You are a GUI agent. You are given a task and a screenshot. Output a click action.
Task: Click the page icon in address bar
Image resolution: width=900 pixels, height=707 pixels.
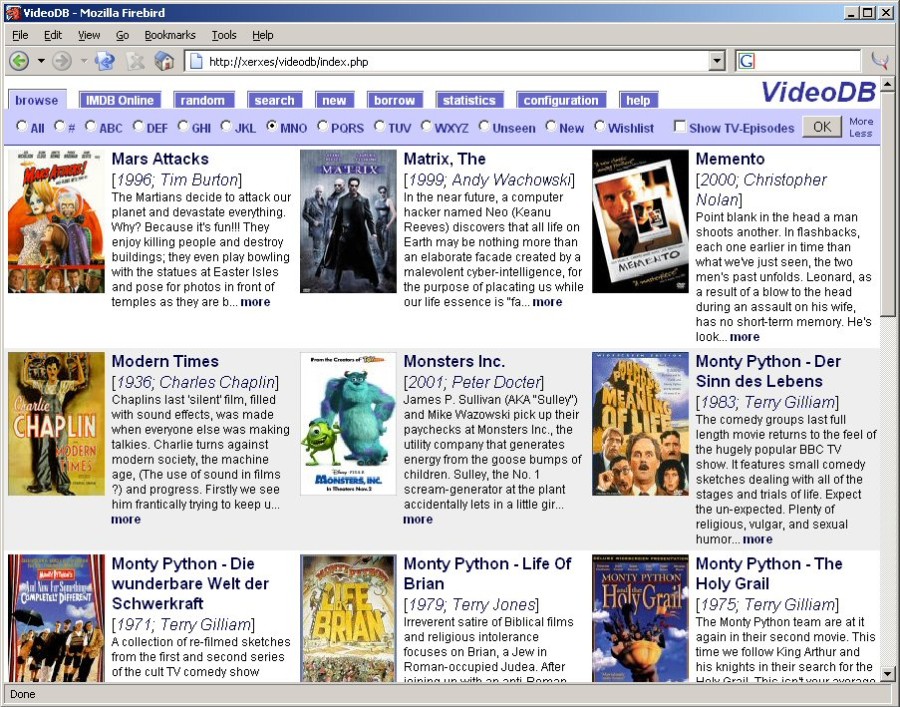196,61
